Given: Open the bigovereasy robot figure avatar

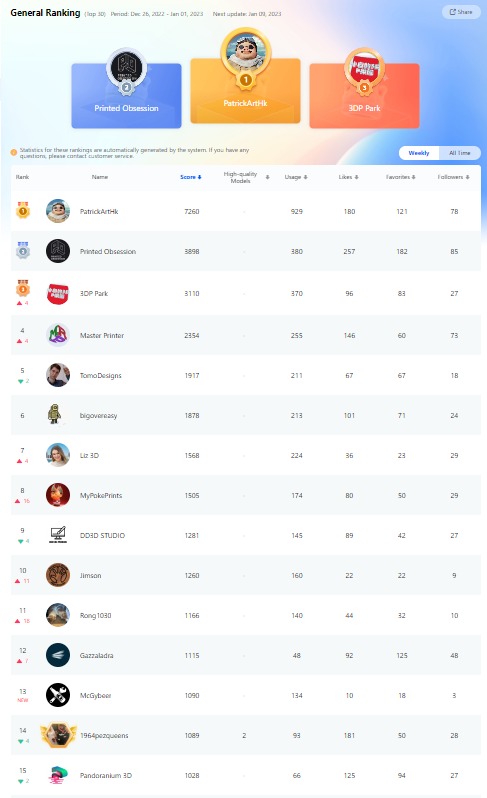Looking at the screenshot, I should tap(54, 414).
